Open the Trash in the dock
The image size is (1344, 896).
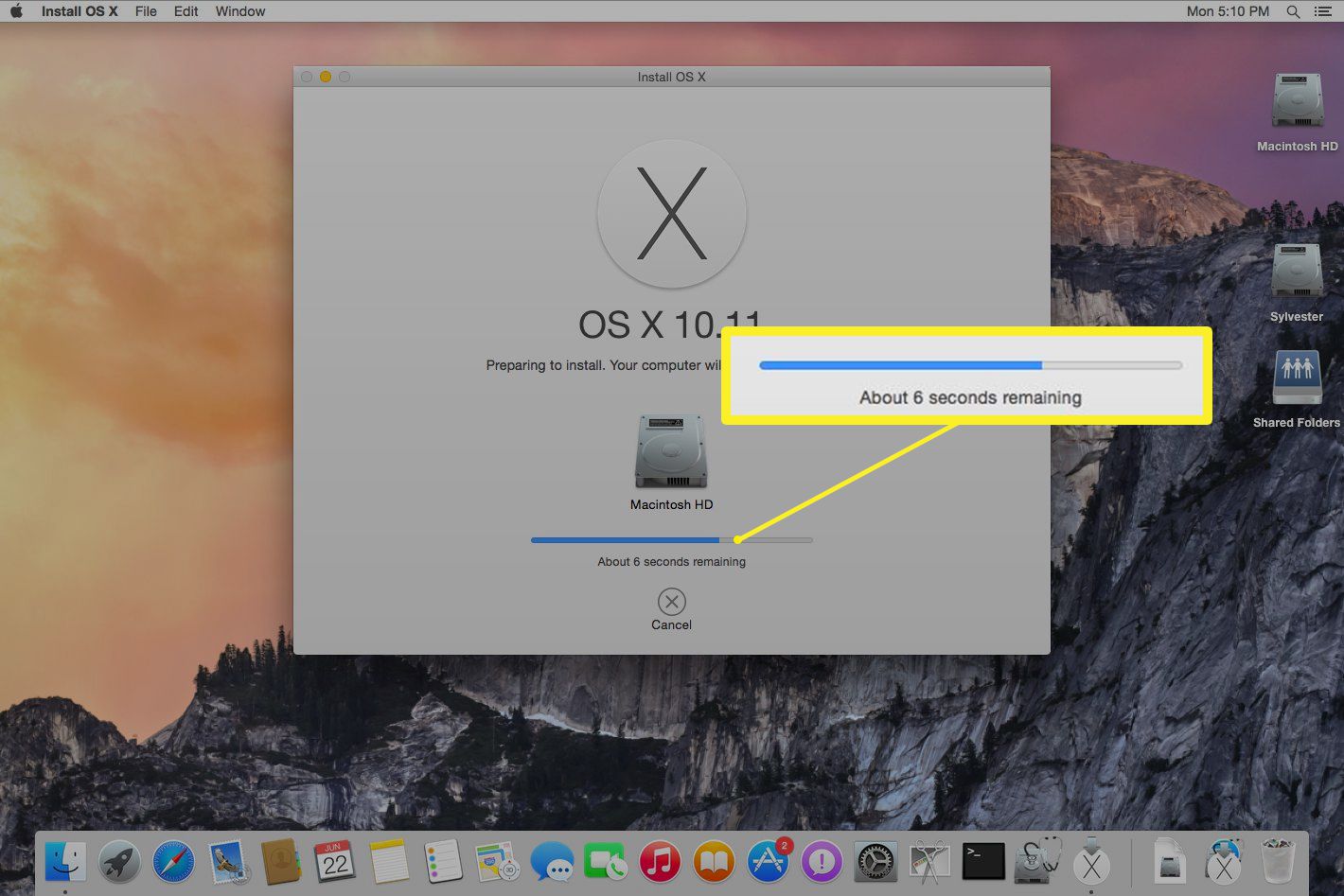1278,862
